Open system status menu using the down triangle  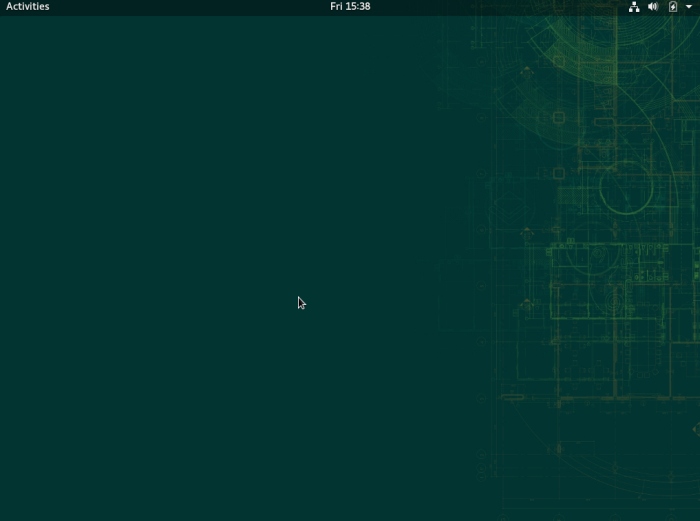688,6
